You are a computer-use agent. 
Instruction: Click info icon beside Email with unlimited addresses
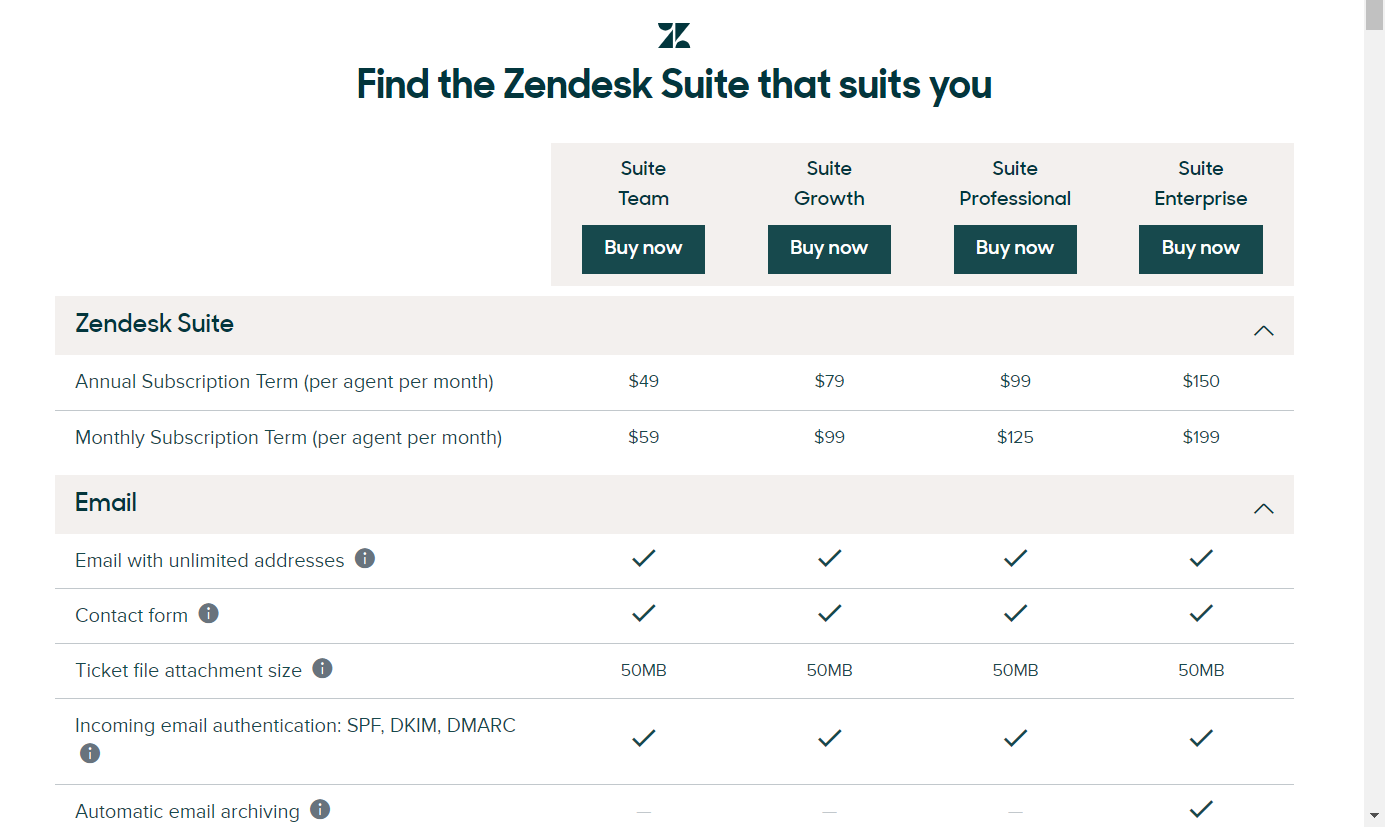click(x=365, y=558)
